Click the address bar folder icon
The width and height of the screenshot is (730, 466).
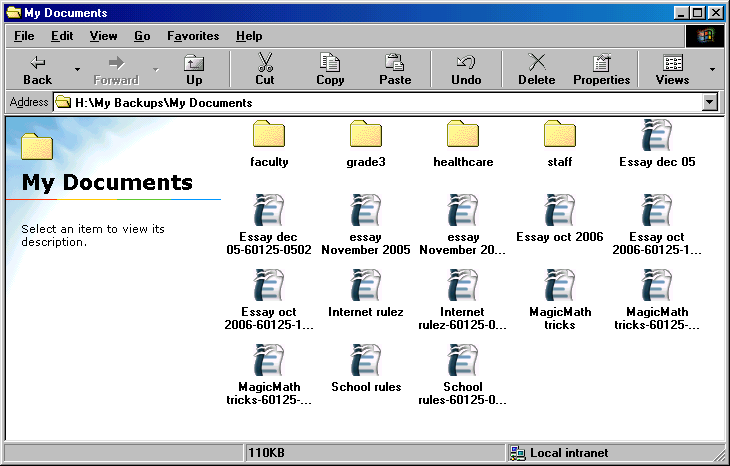click(63, 102)
